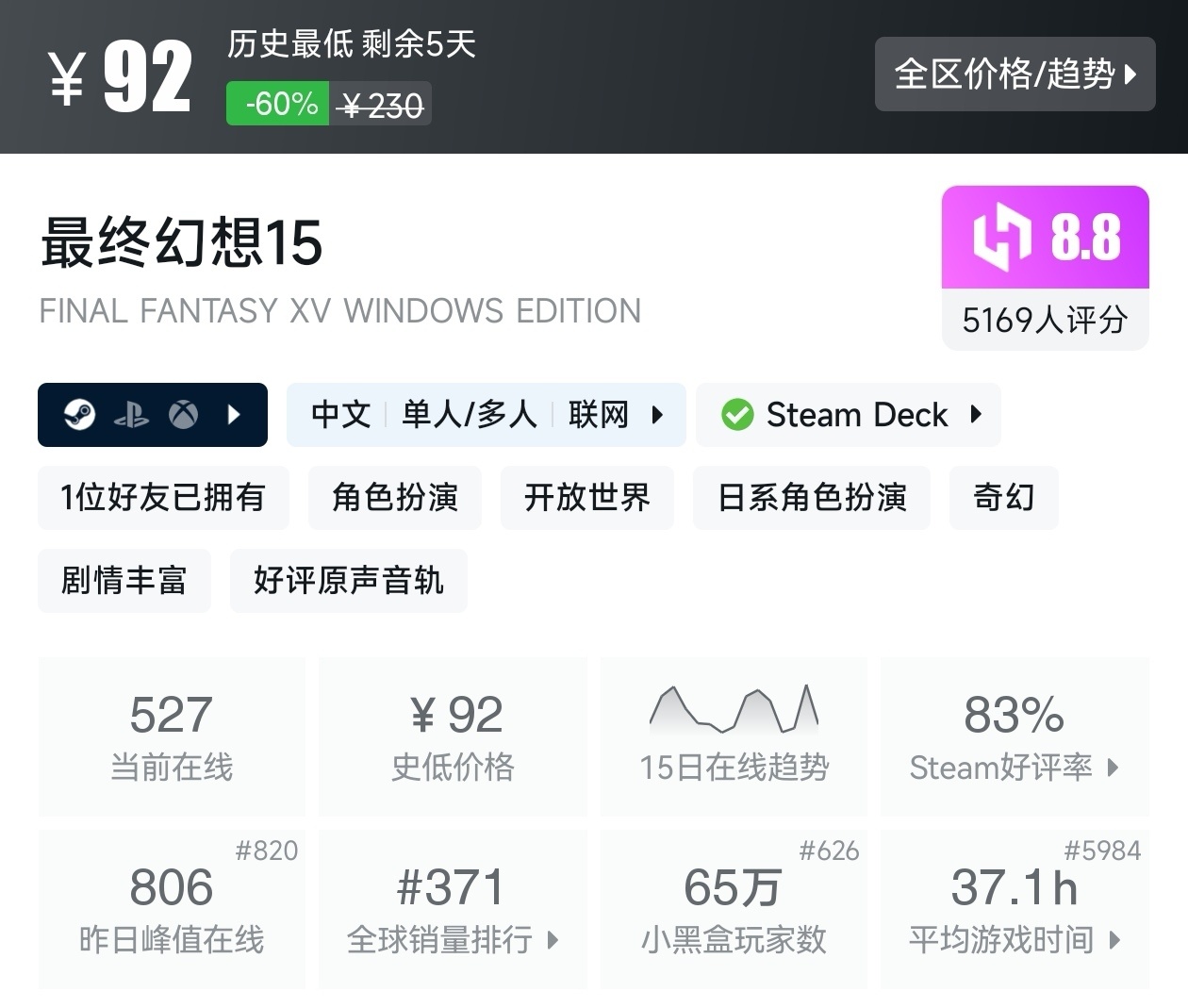Click the 5169人评分 rating count
The height and width of the screenshot is (1008, 1188).
pyautogui.click(x=1045, y=320)
